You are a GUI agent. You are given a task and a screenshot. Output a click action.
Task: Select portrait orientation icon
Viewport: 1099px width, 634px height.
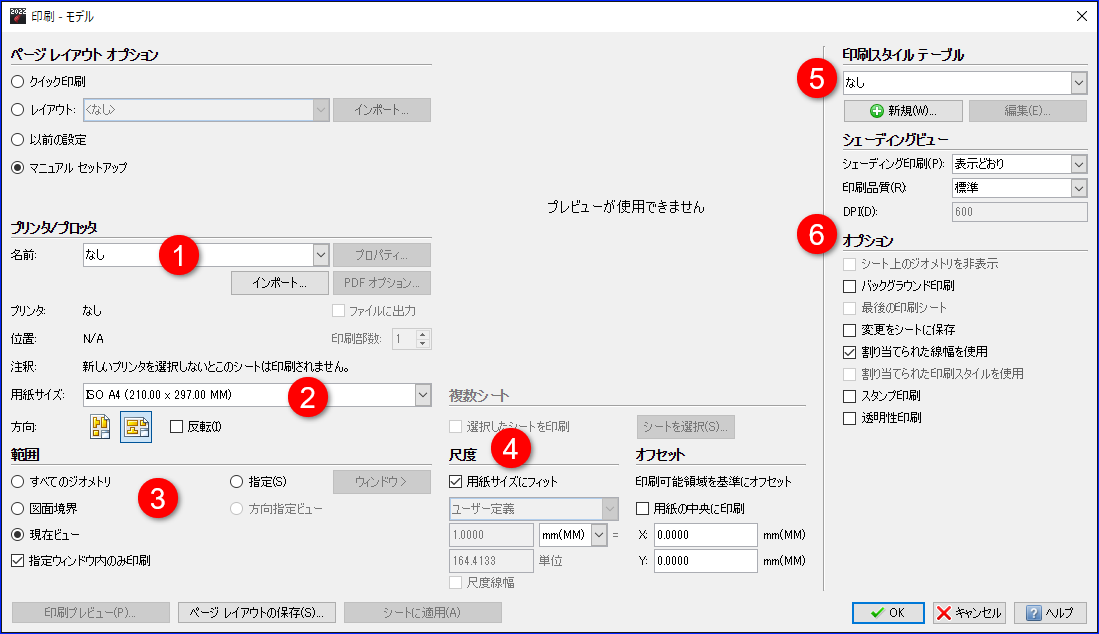[x=100, y=427]
